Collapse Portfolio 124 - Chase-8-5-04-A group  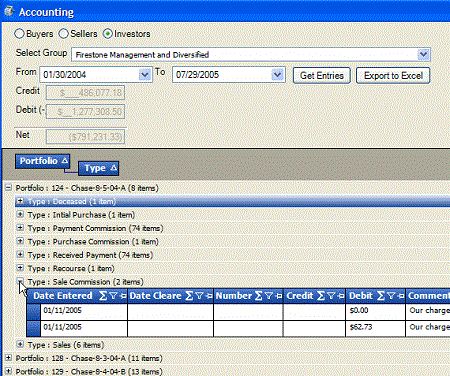(x=8, y=188)
